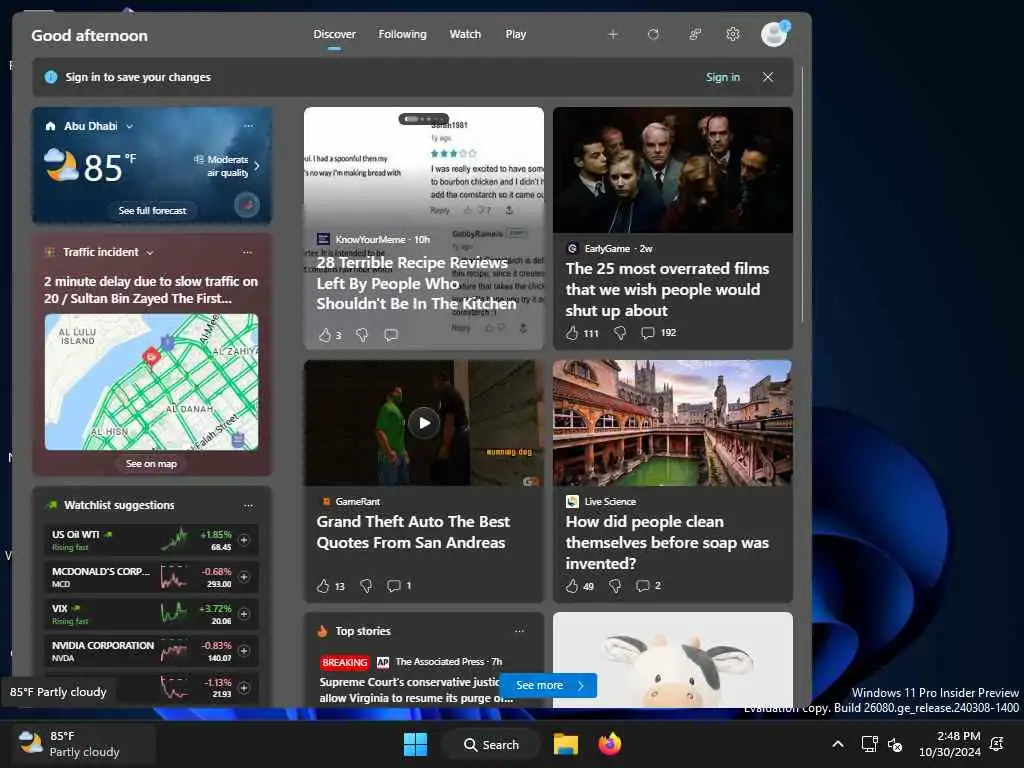1024x768 pixels.
Task: Open the muted volume tray icon
Action: tap(895, 744)
